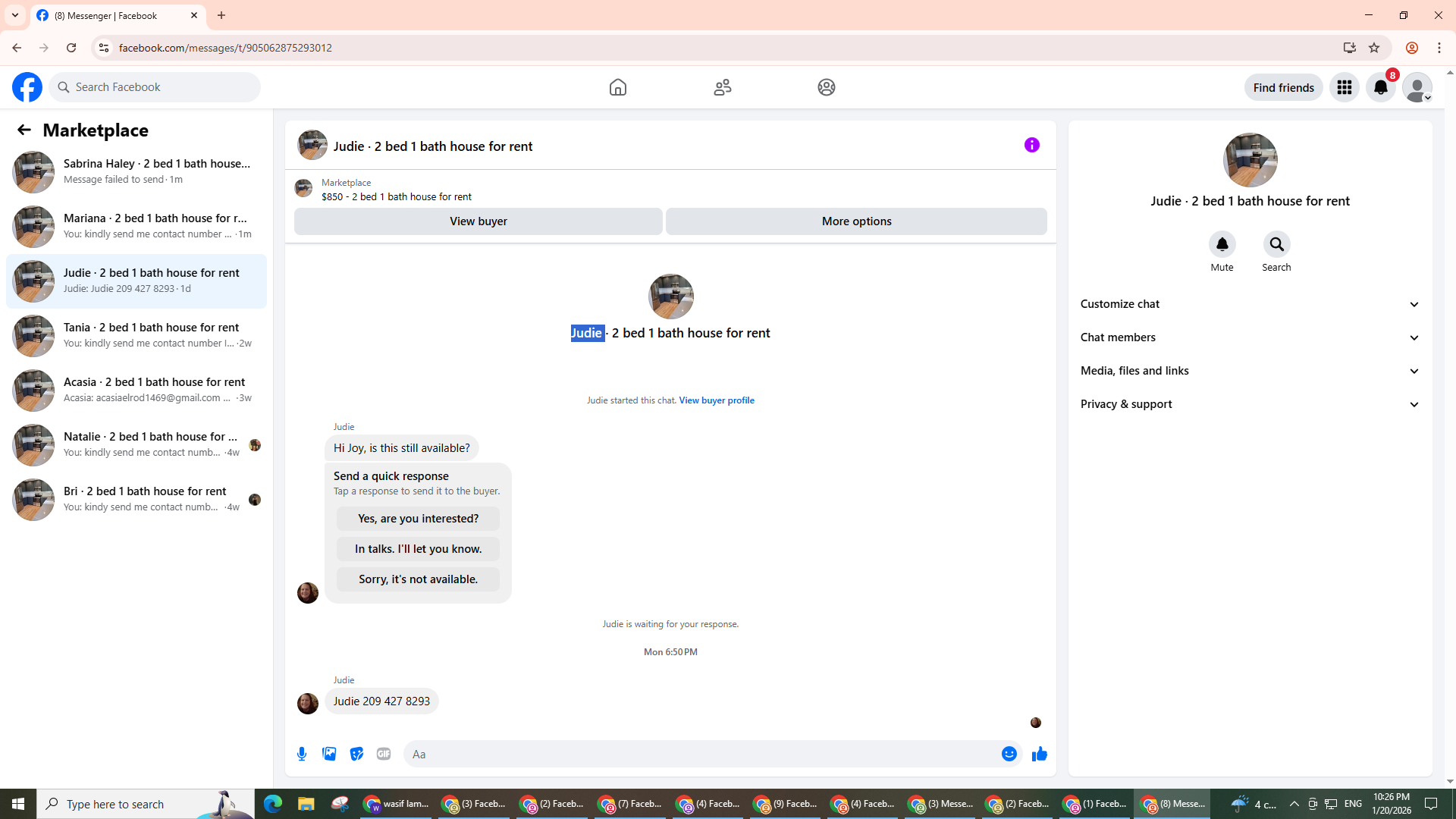This screenshot has height=819, width=1456.
Task: Send a thumbs-up like
Action: (x=1040, y=754)
